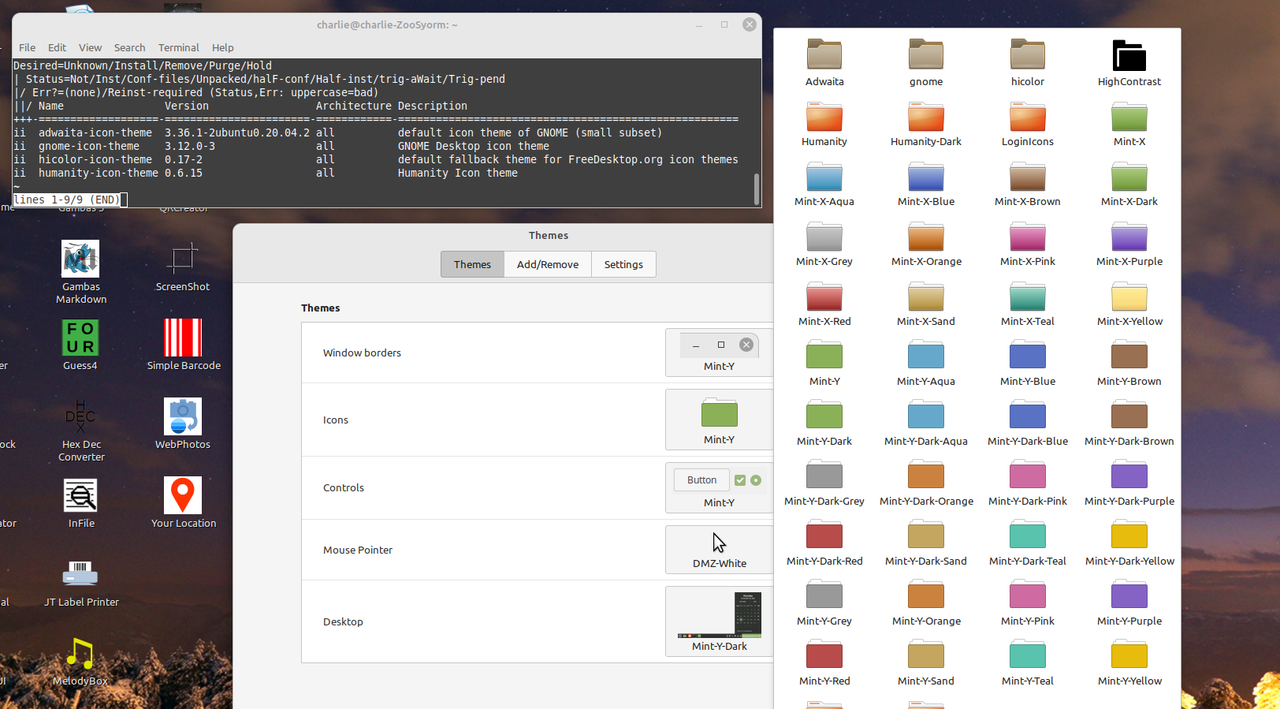Select the Mint-Y-Dark-Aqua folder icon
Image resolution: width=1280 pixels, height=709 pixels.
pyautogui.click(x=926, y=424)
